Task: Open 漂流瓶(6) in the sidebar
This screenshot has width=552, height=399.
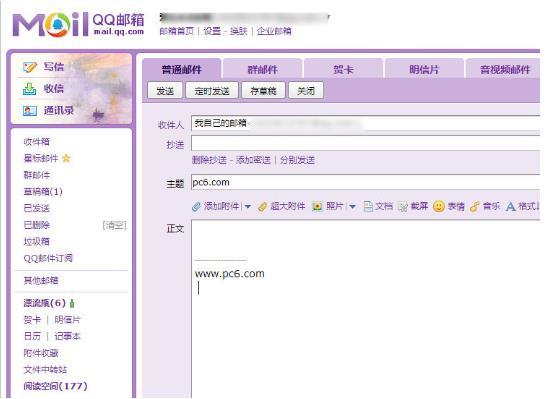Action: coord(45,303)
